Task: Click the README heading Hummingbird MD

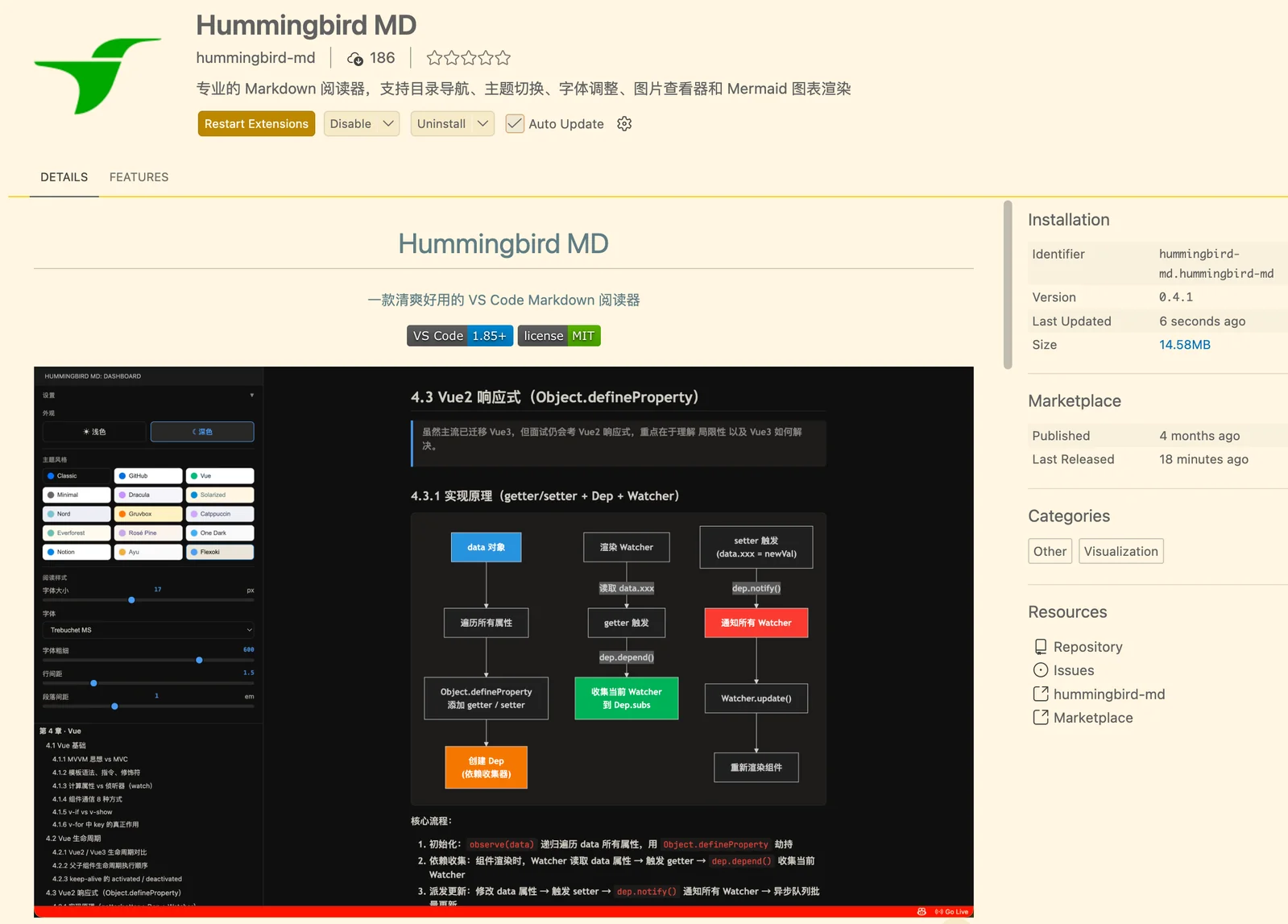Action: [503, 243]
